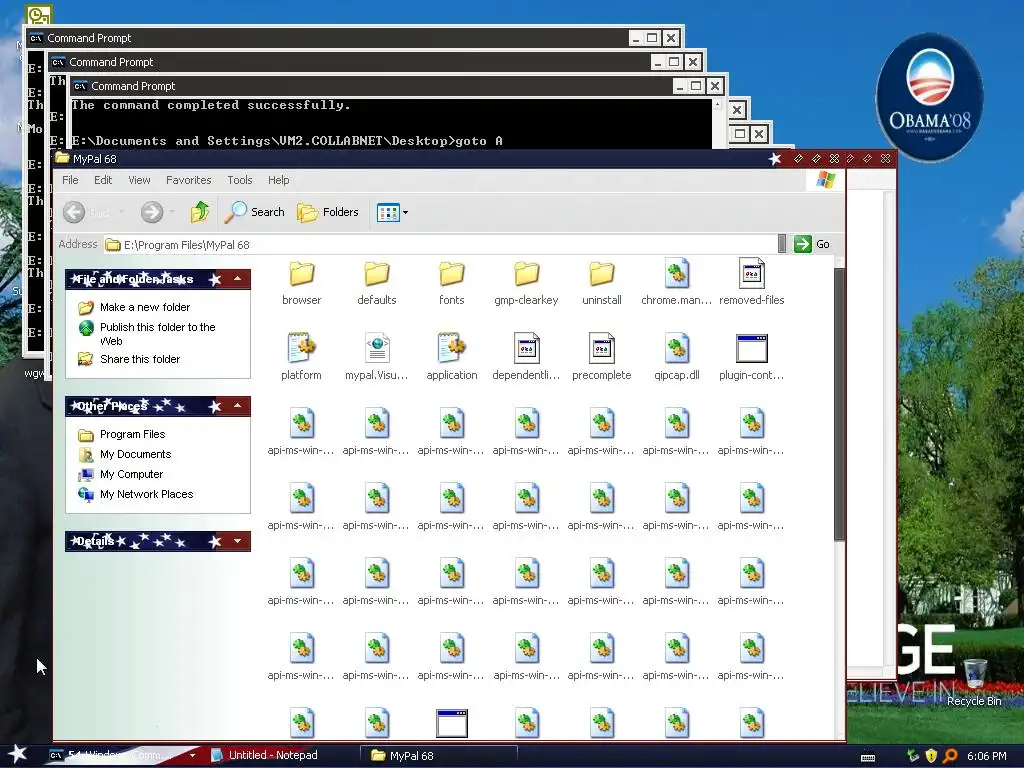
Task: Open the Favorites menu
Action: (x=189, y=180)
